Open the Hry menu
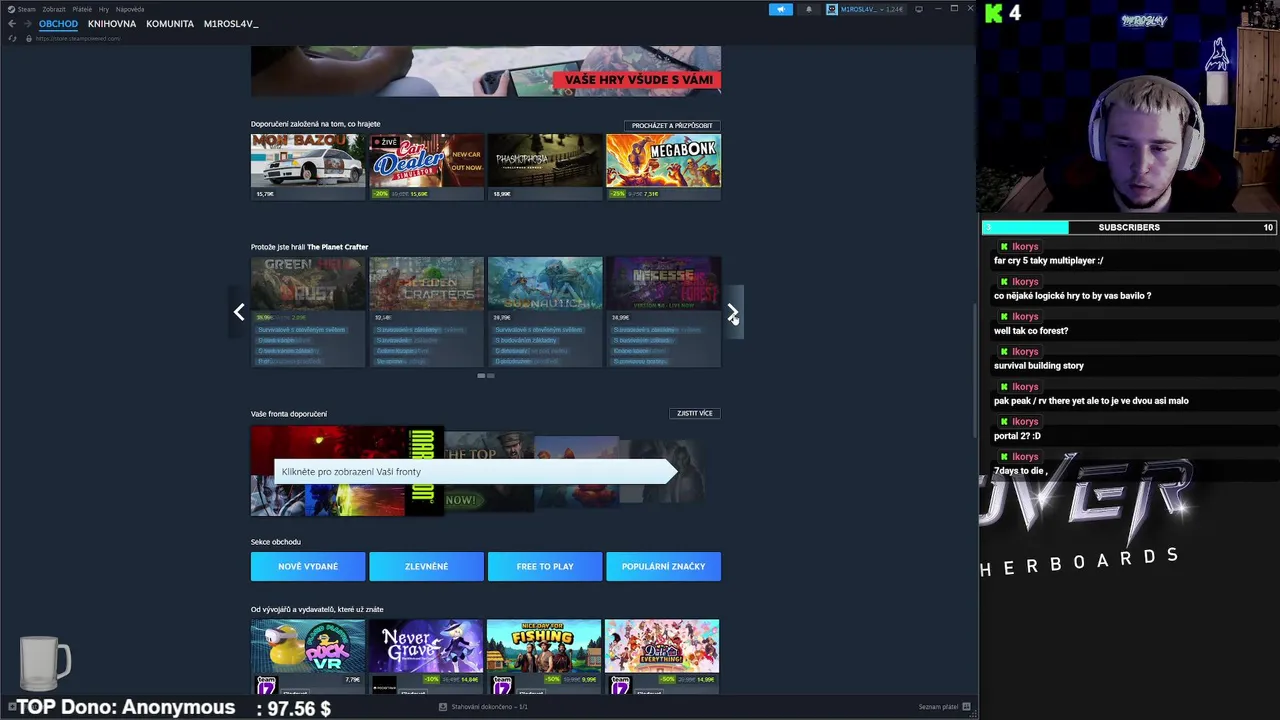The image size is (1280, 720). pos(104,9)
